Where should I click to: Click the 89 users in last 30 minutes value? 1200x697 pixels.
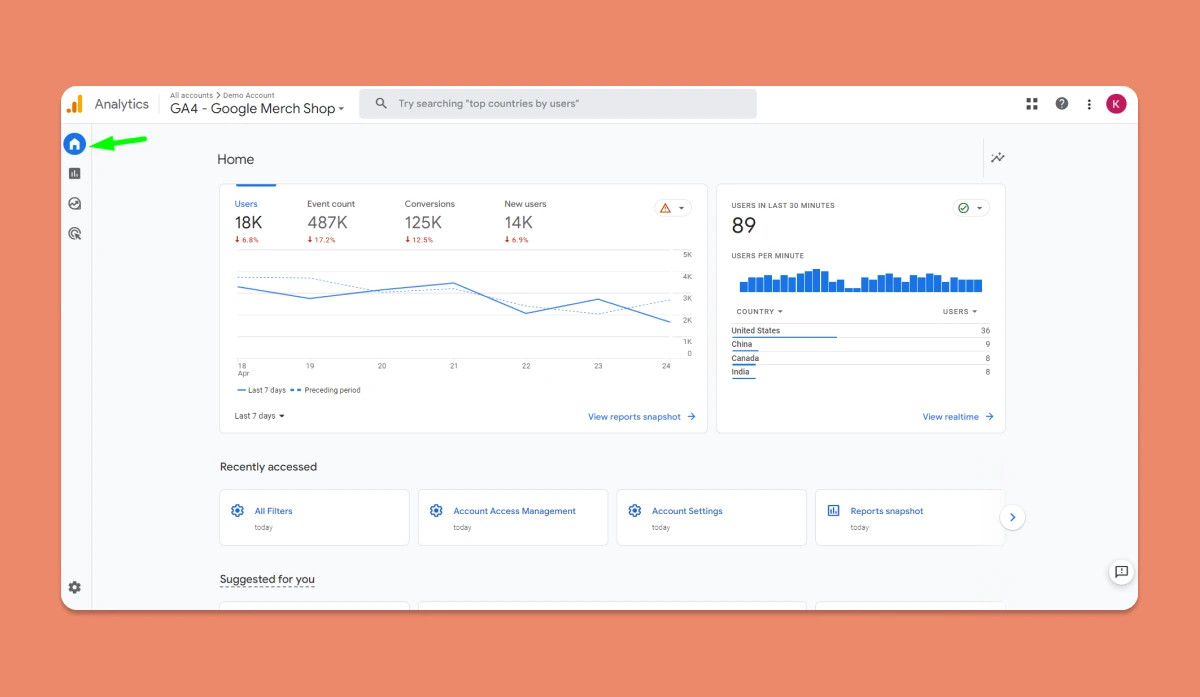(744, 226)
